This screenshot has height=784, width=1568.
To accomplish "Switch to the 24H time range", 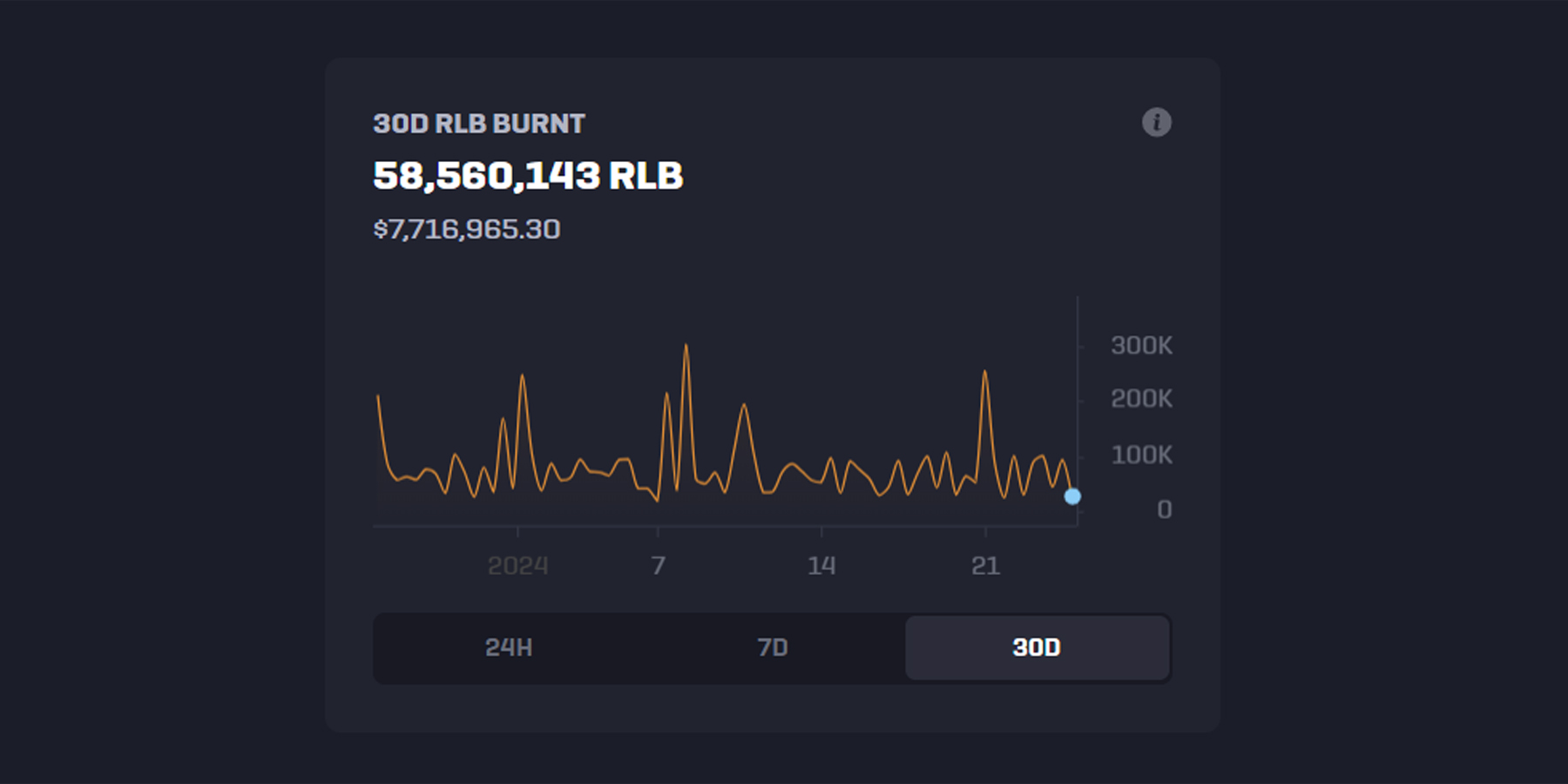I will [509, 648].
